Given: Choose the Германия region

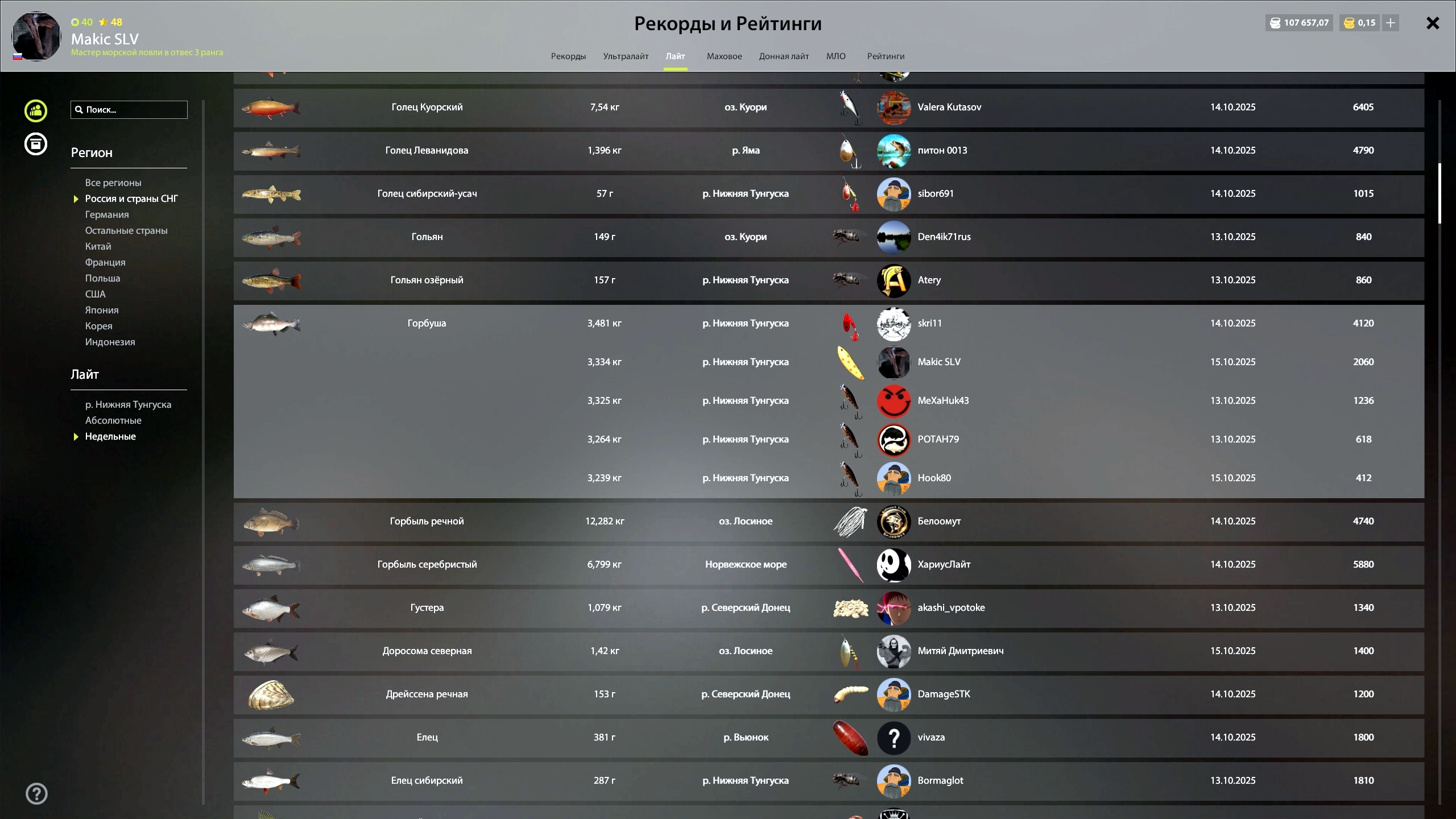Looking at the screenshot, I should pyautogui.click(x=107, y=214).
